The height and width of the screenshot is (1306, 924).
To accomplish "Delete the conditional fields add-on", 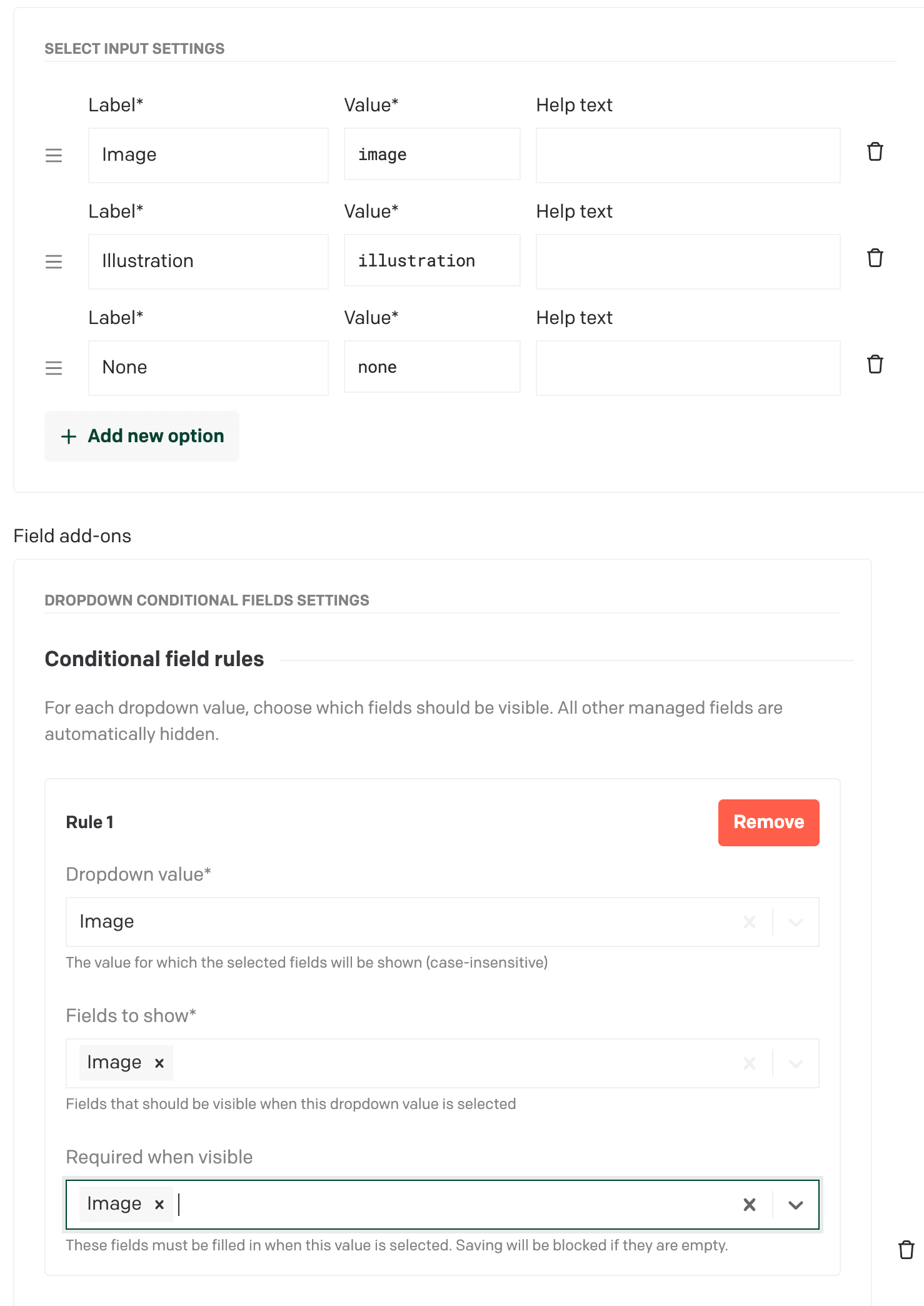I will point(906,1250).
